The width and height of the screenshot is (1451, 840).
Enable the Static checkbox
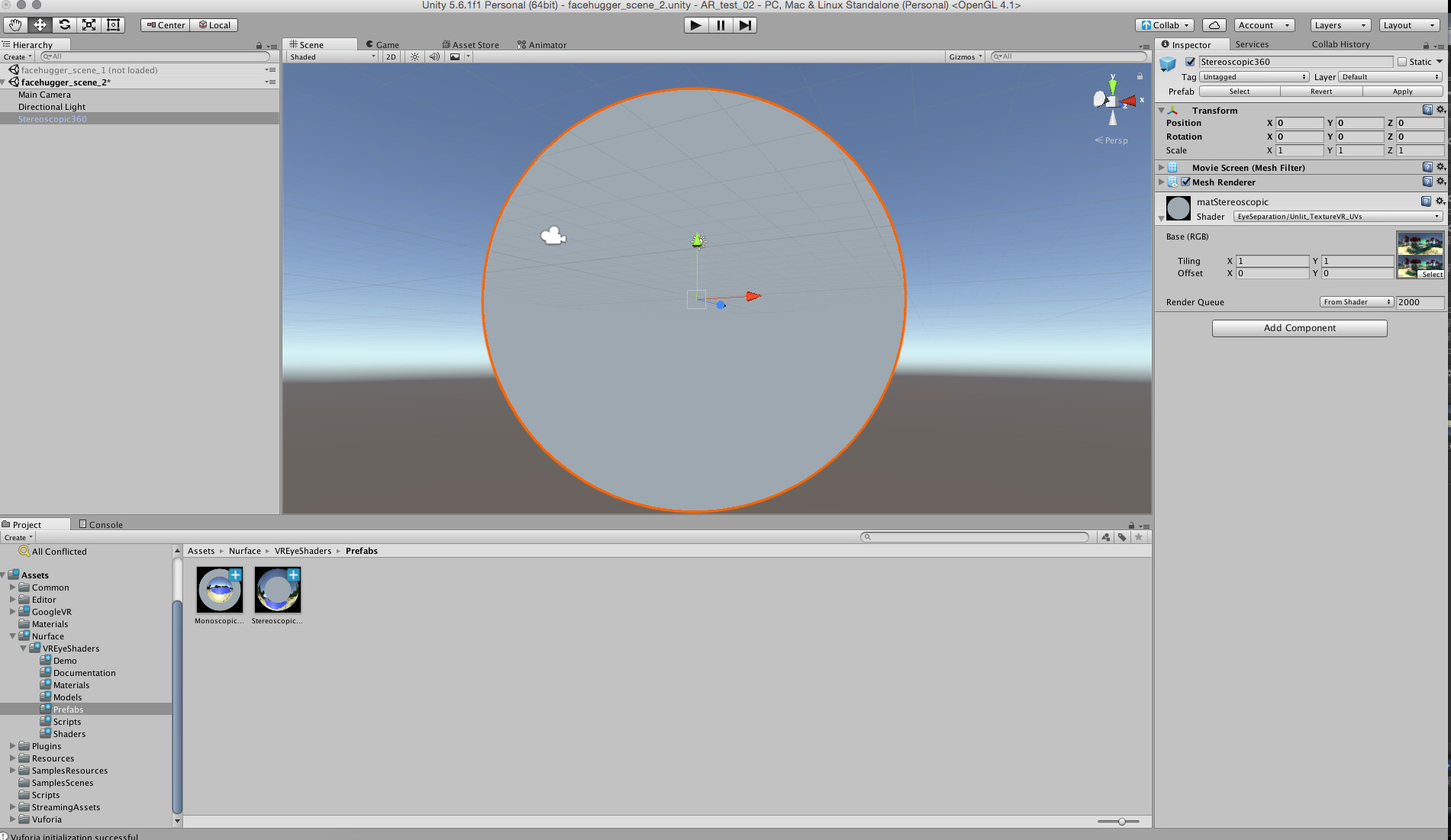(1401, 62)
